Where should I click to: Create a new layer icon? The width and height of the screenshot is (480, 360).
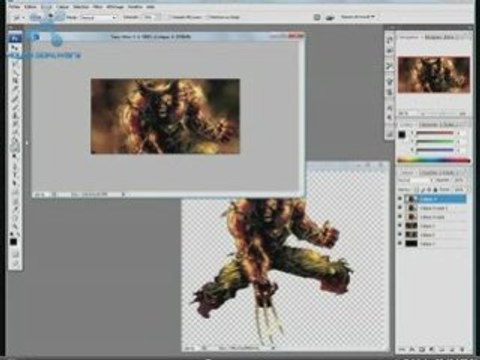(x=452, y=349)
